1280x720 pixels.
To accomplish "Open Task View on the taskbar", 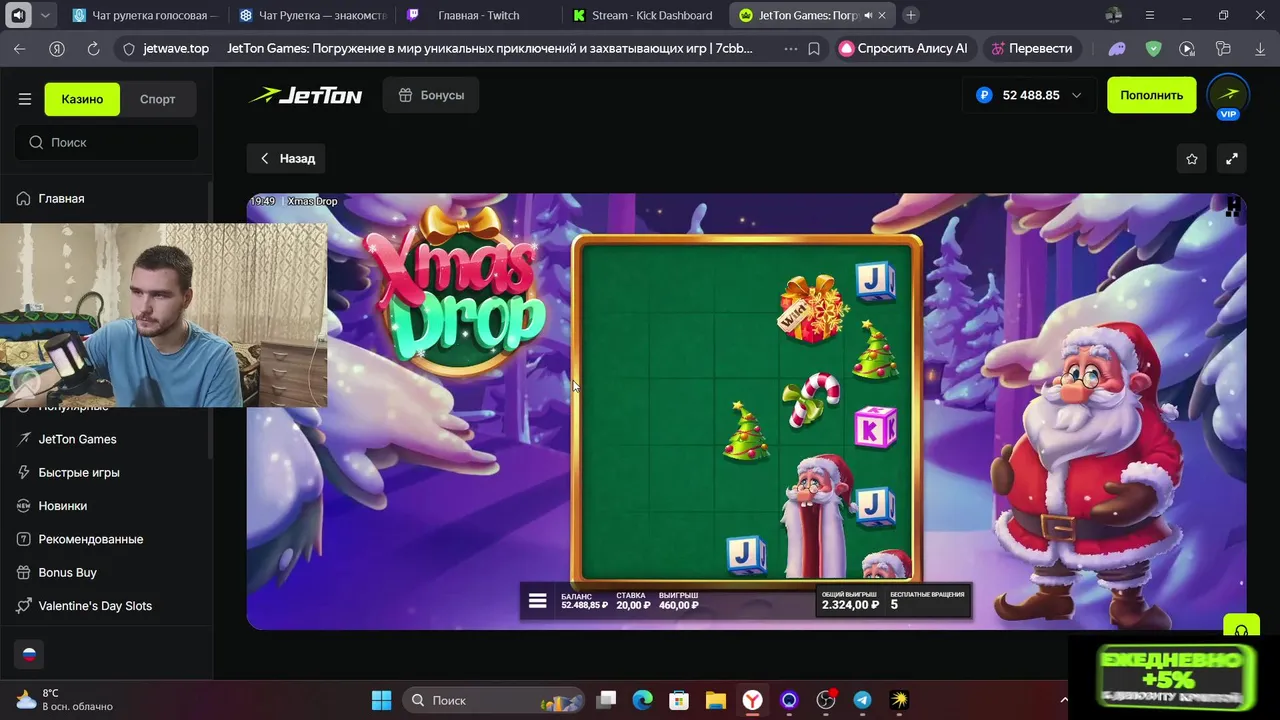I will point(606,700).
